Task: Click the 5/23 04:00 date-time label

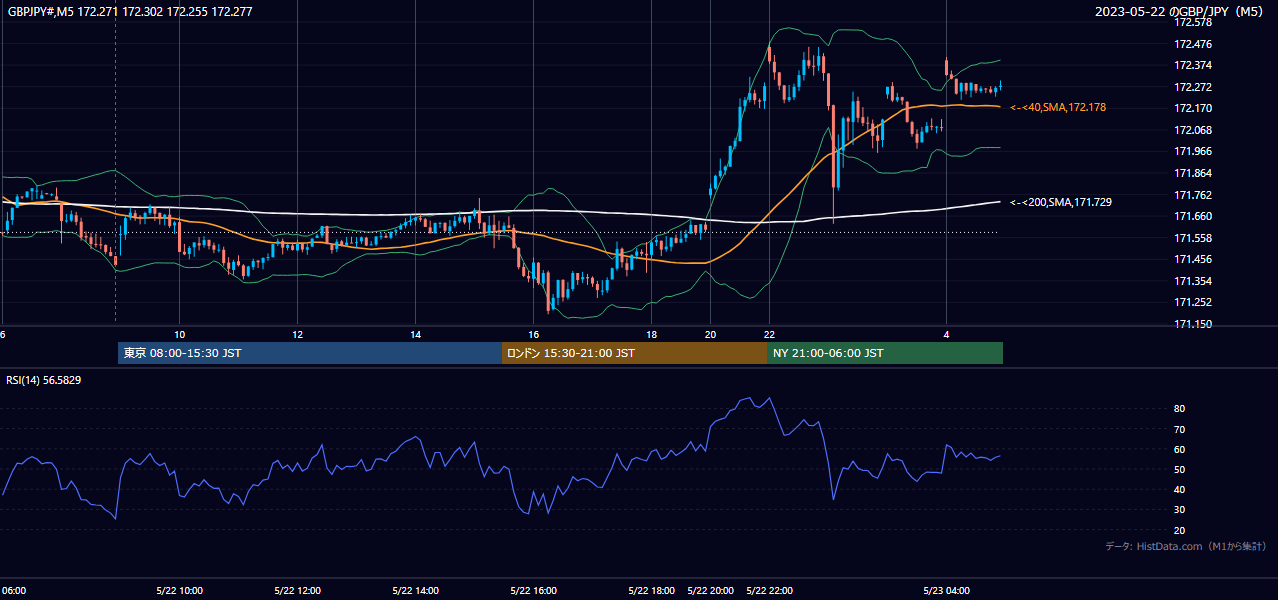Action: click(946, 590)
